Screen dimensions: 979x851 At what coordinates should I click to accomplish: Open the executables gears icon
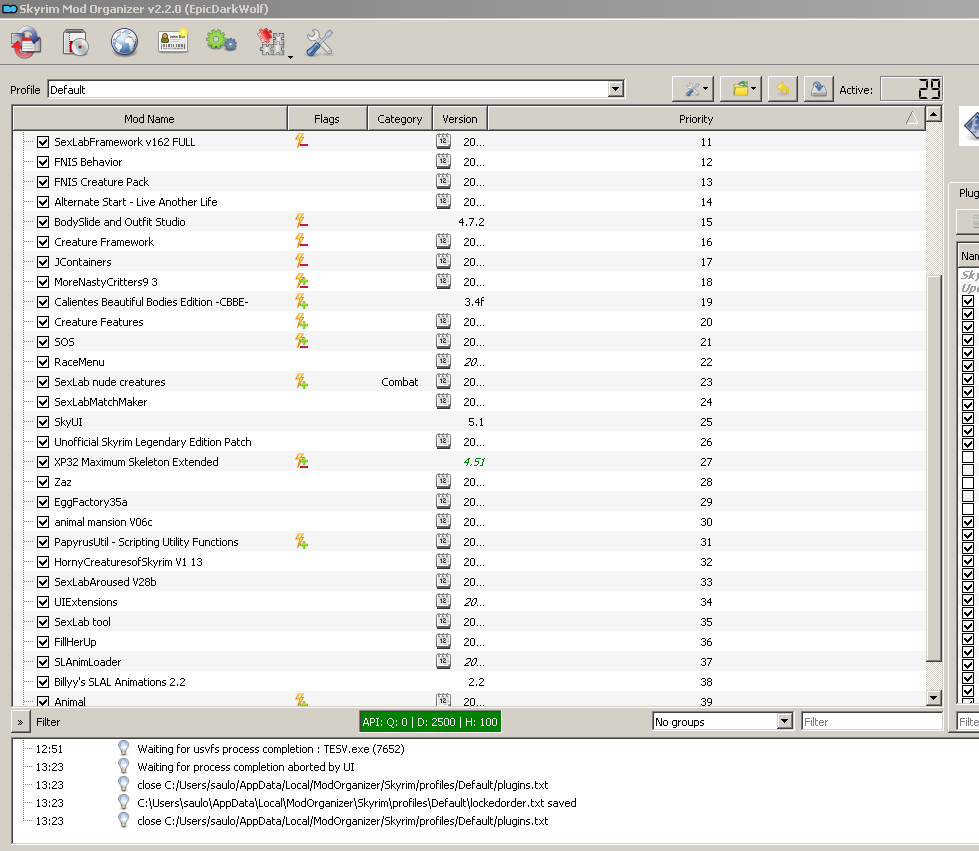(221, 41)
